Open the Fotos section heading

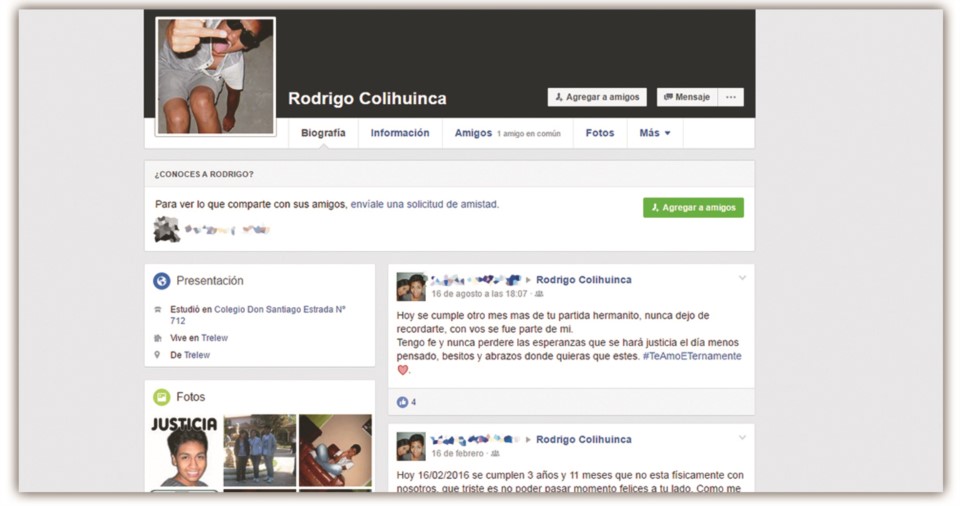[190, 397]
